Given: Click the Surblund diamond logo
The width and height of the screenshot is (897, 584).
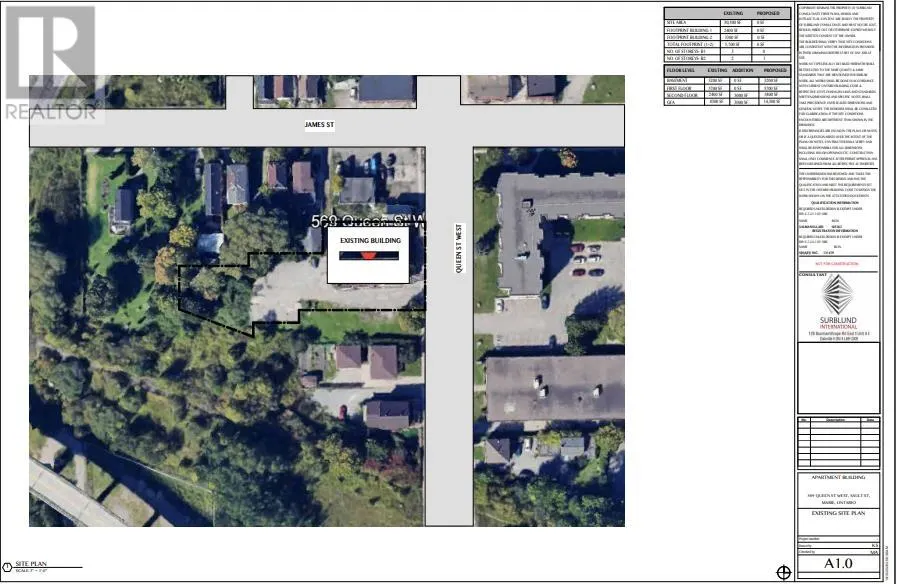Looking at the screenshot, I should tap(838, 295).
